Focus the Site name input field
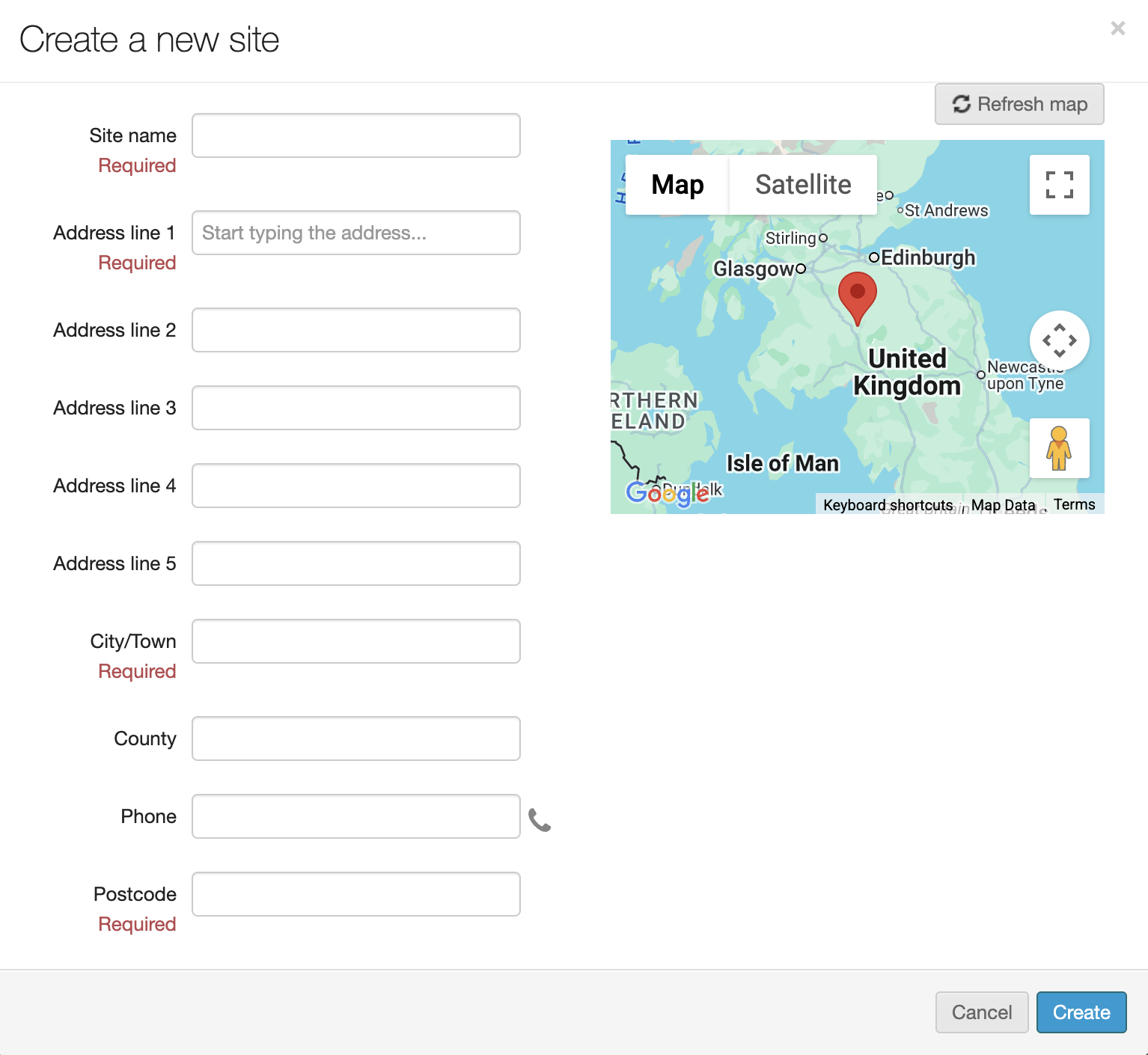1148x1055 pixels. pos(356,135)
